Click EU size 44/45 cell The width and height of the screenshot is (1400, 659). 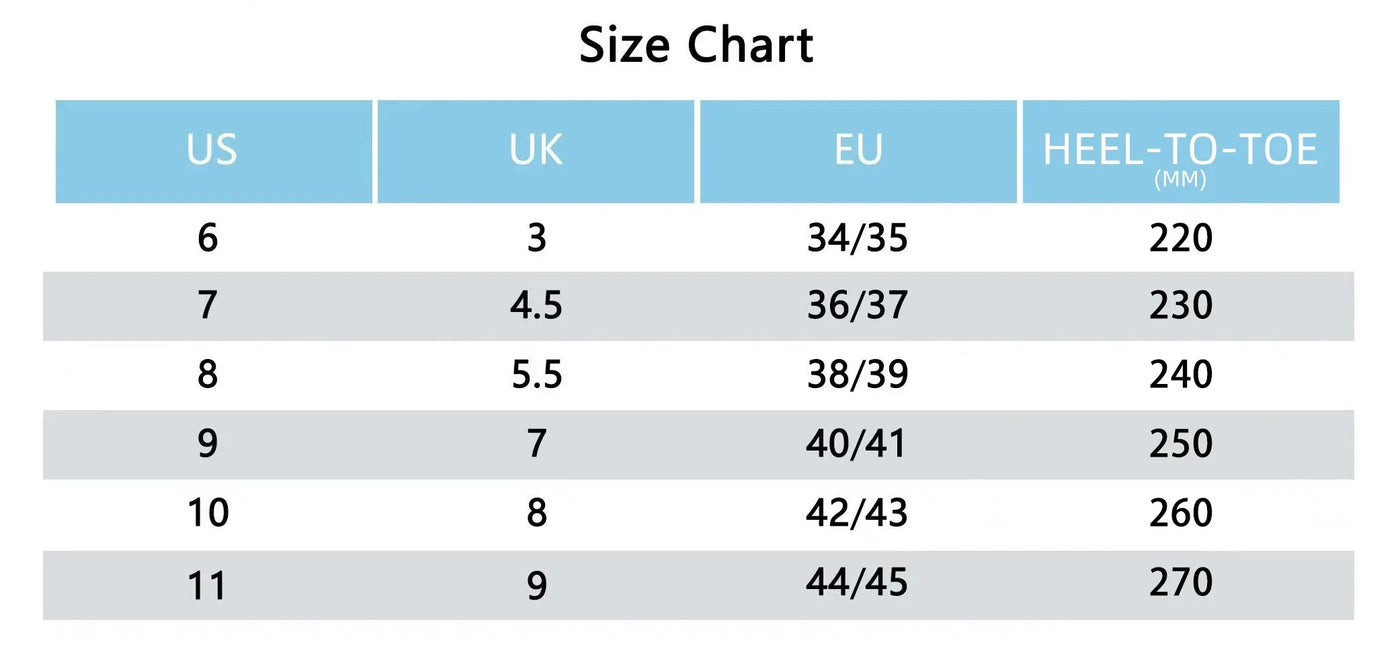tap(857, 581)
